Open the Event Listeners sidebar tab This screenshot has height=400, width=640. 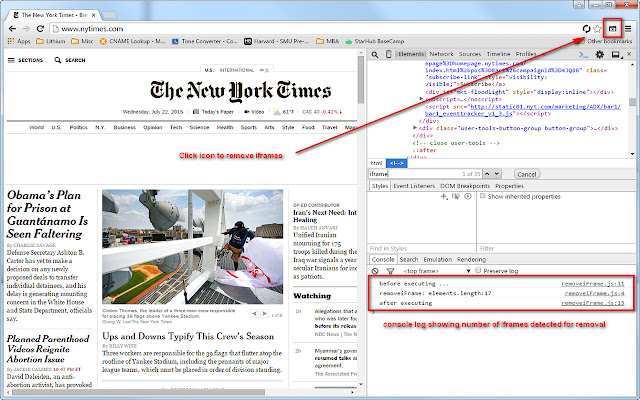414,186
